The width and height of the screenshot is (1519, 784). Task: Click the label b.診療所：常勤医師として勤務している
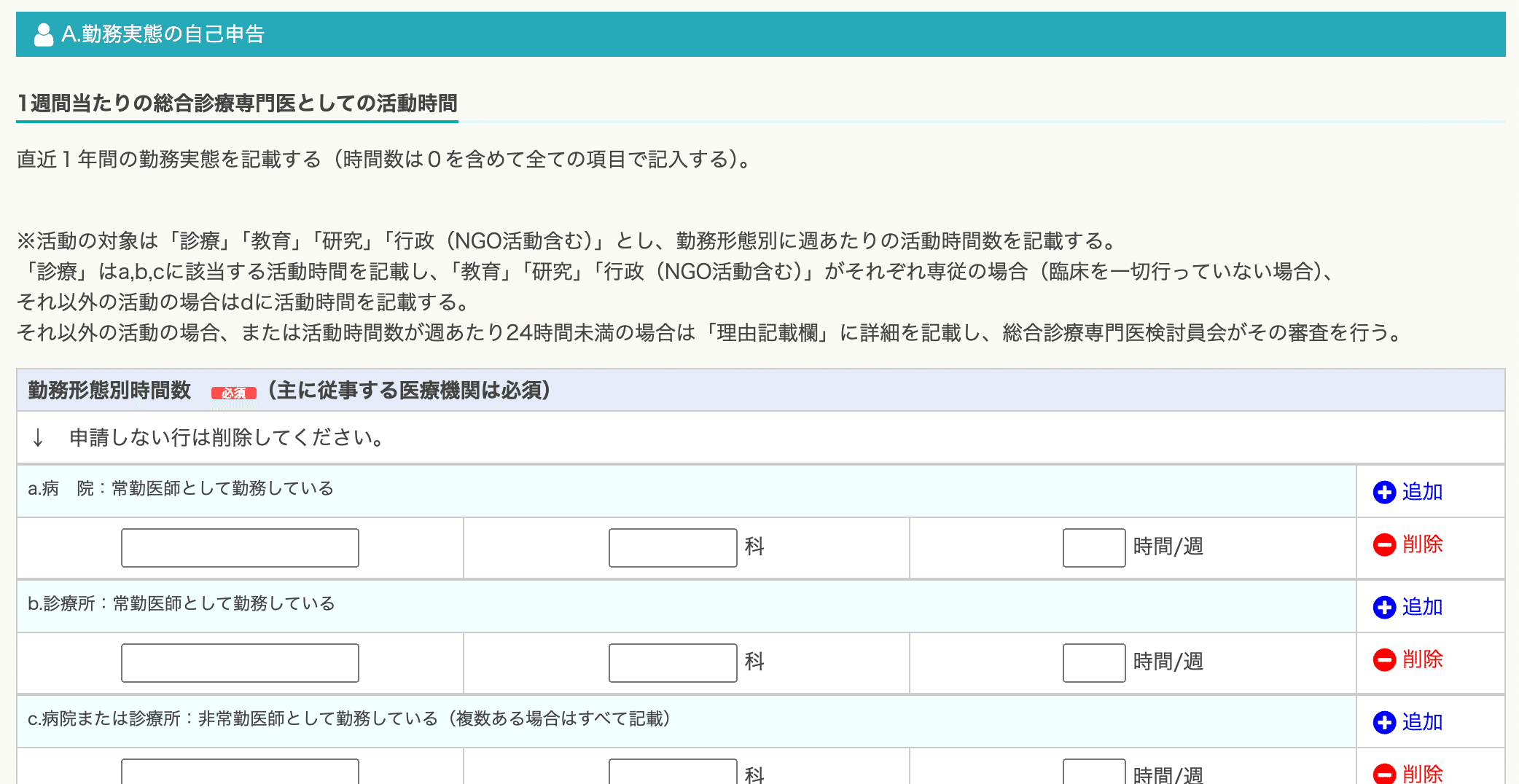coord(181,603)
